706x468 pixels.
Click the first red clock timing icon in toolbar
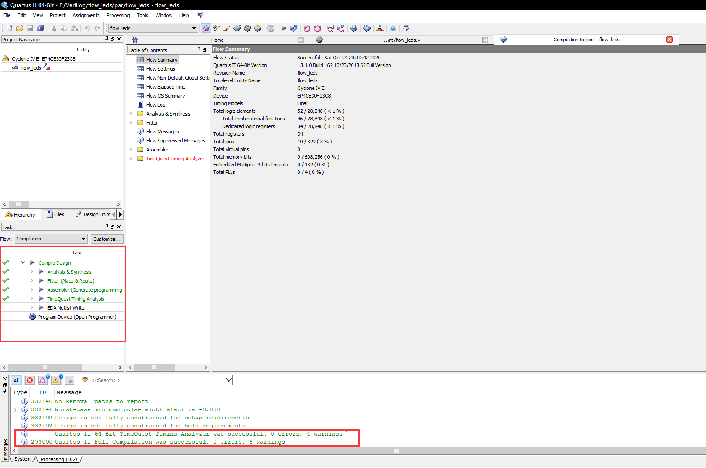point(307,28)
